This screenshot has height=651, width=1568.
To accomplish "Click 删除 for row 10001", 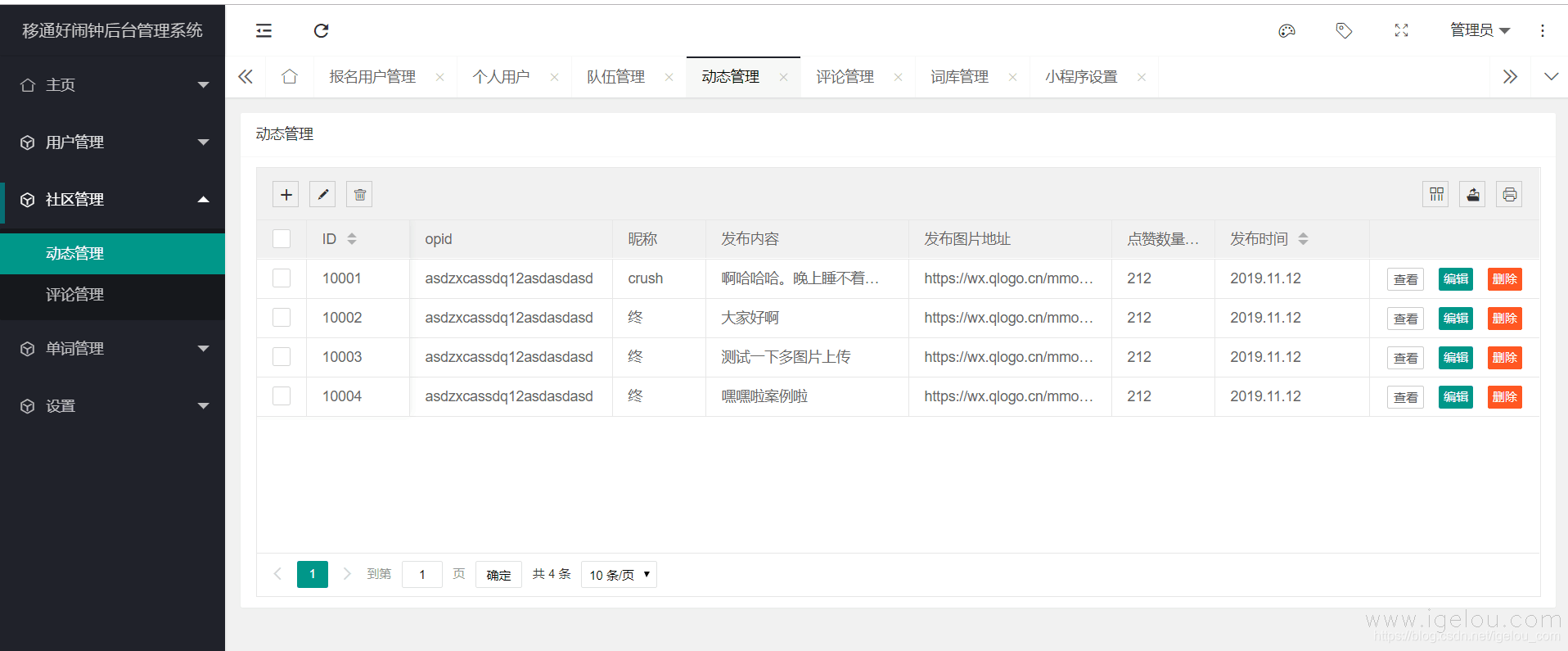I will coord(1504,279).
